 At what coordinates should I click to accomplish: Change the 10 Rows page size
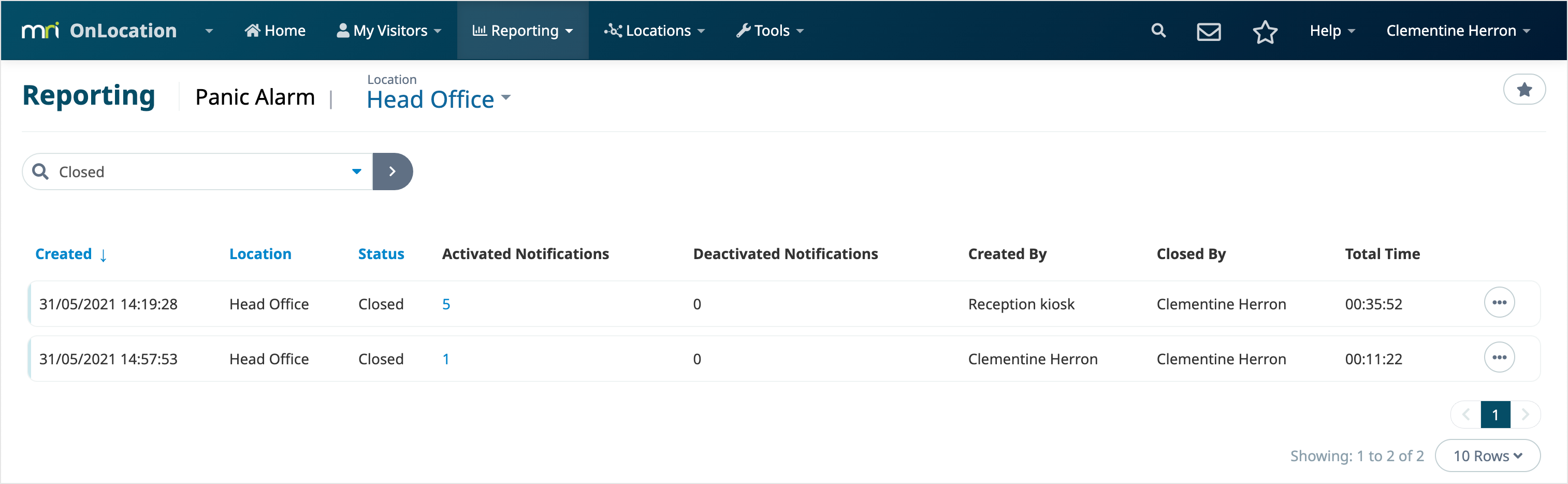(1487, 455)
